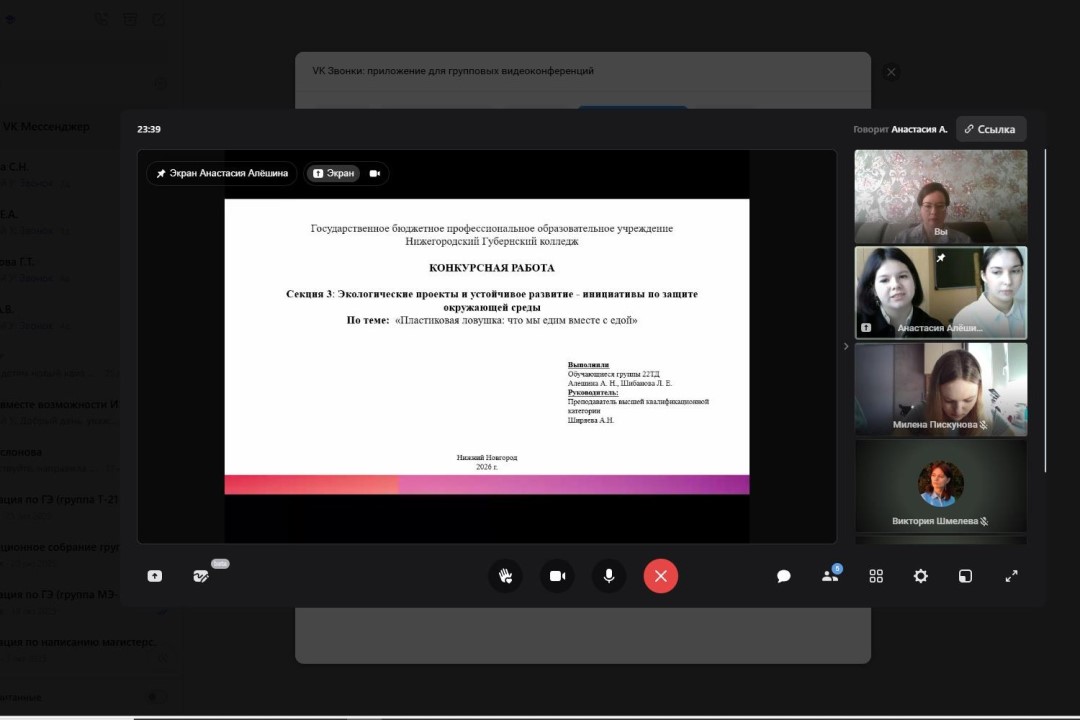Toggle the camera on or off
Image resolution: width=1080 pixels, height=720 pixels.
tap(557, 576)
